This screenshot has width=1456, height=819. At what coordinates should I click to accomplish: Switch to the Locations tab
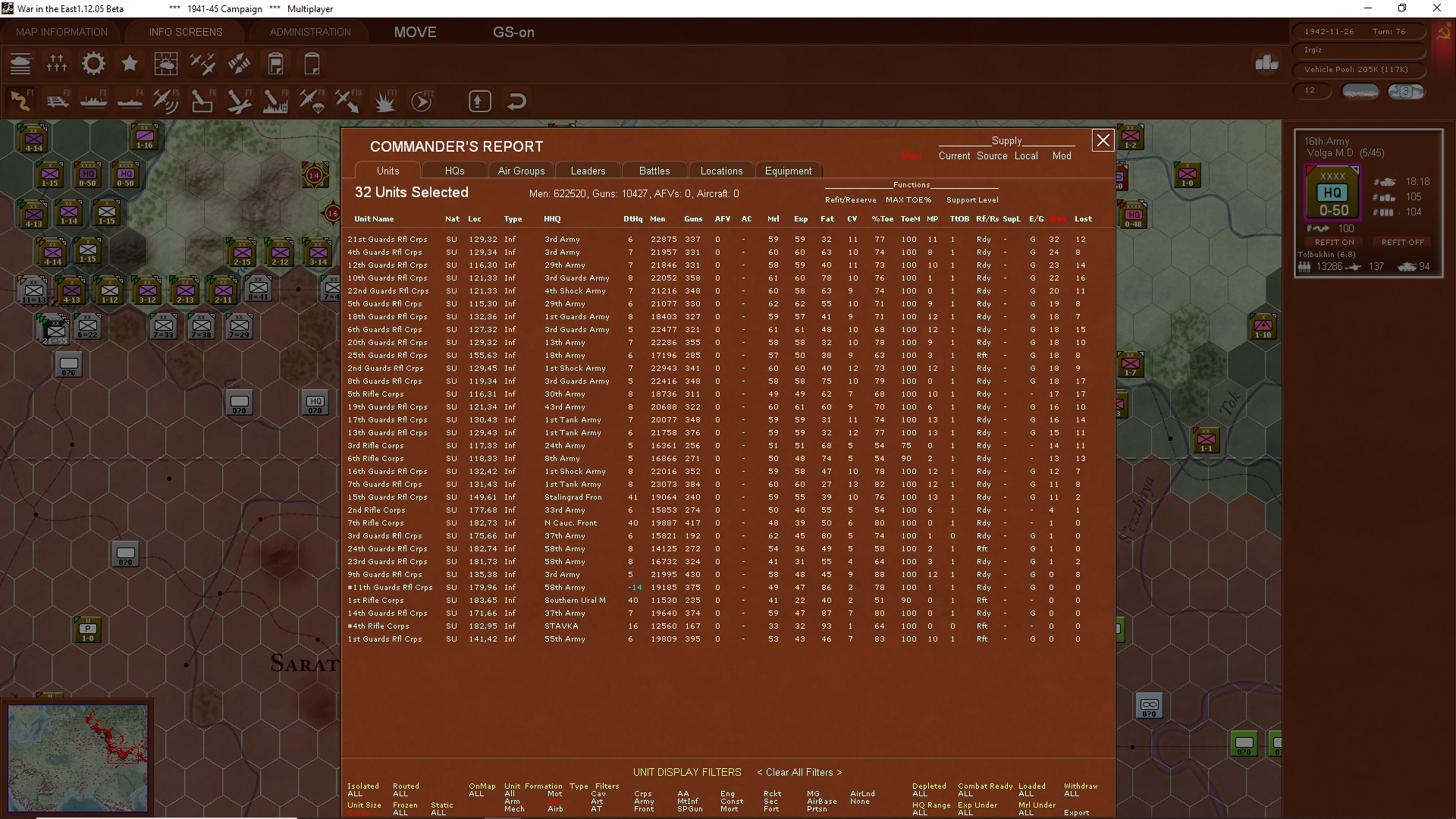tap(721, 171)
